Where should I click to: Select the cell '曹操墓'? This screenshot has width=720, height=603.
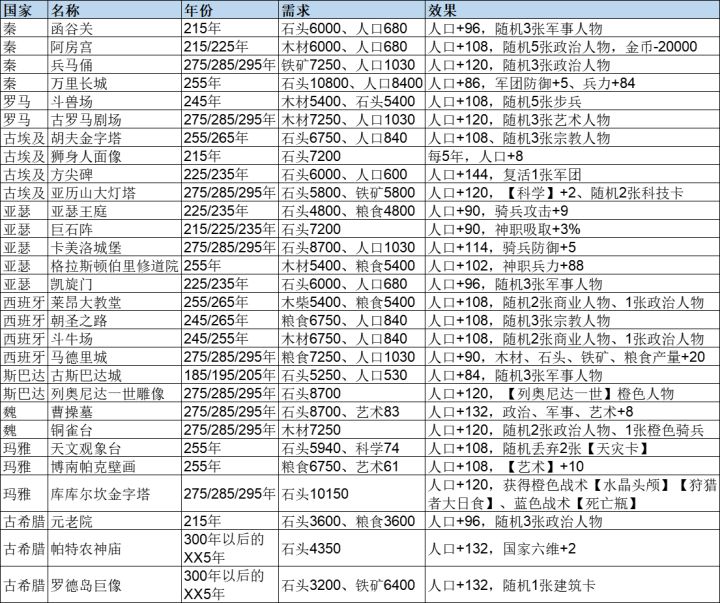(114, 412)
